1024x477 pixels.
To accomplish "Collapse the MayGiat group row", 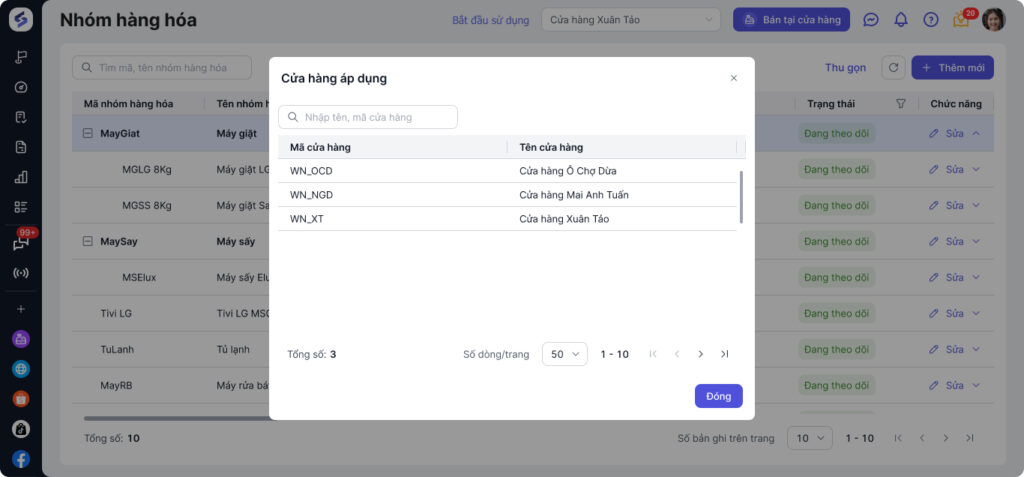I will 87,133.
